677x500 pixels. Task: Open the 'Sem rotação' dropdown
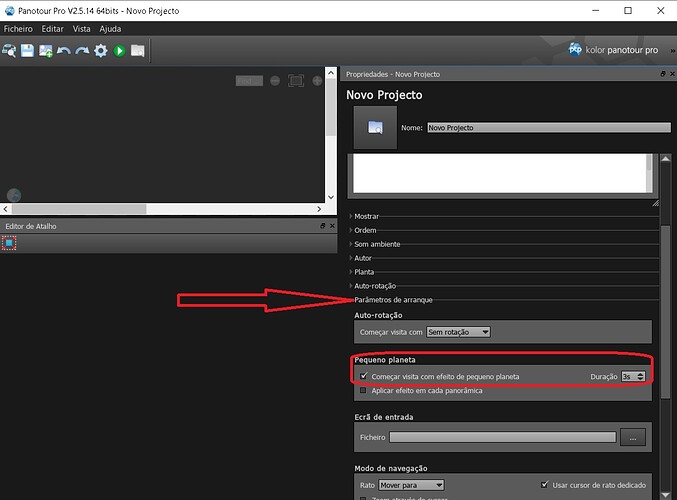(458, 332)
